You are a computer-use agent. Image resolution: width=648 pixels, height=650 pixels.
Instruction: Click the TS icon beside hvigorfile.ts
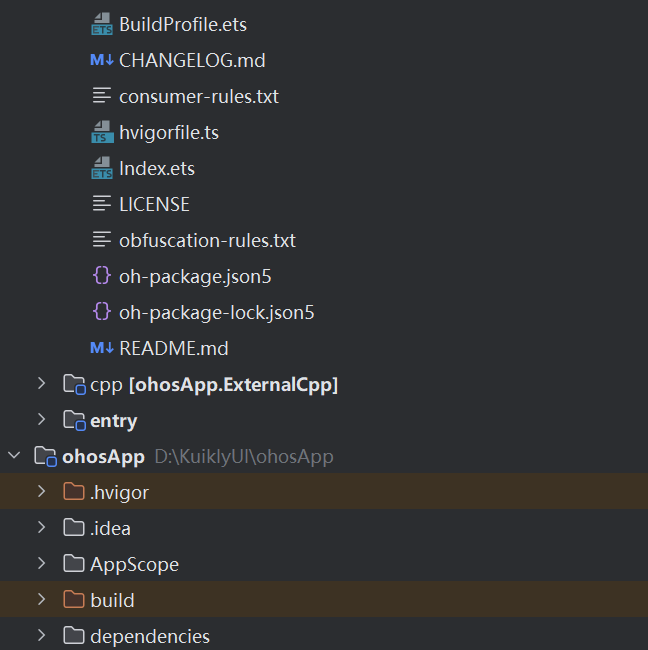102,132
